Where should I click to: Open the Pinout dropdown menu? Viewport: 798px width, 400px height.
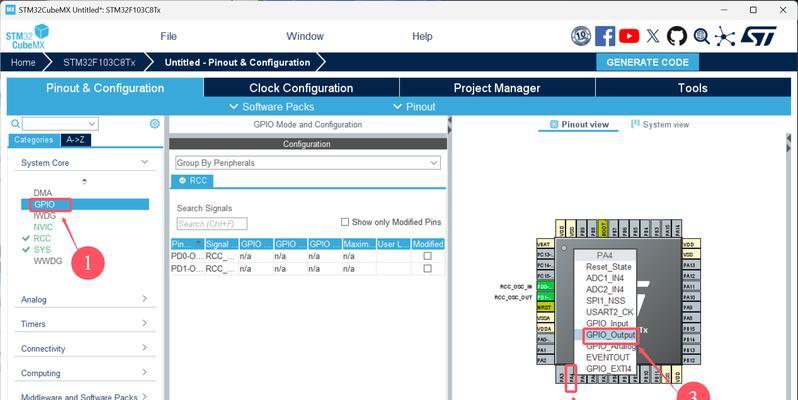click(x=414, y=107)
